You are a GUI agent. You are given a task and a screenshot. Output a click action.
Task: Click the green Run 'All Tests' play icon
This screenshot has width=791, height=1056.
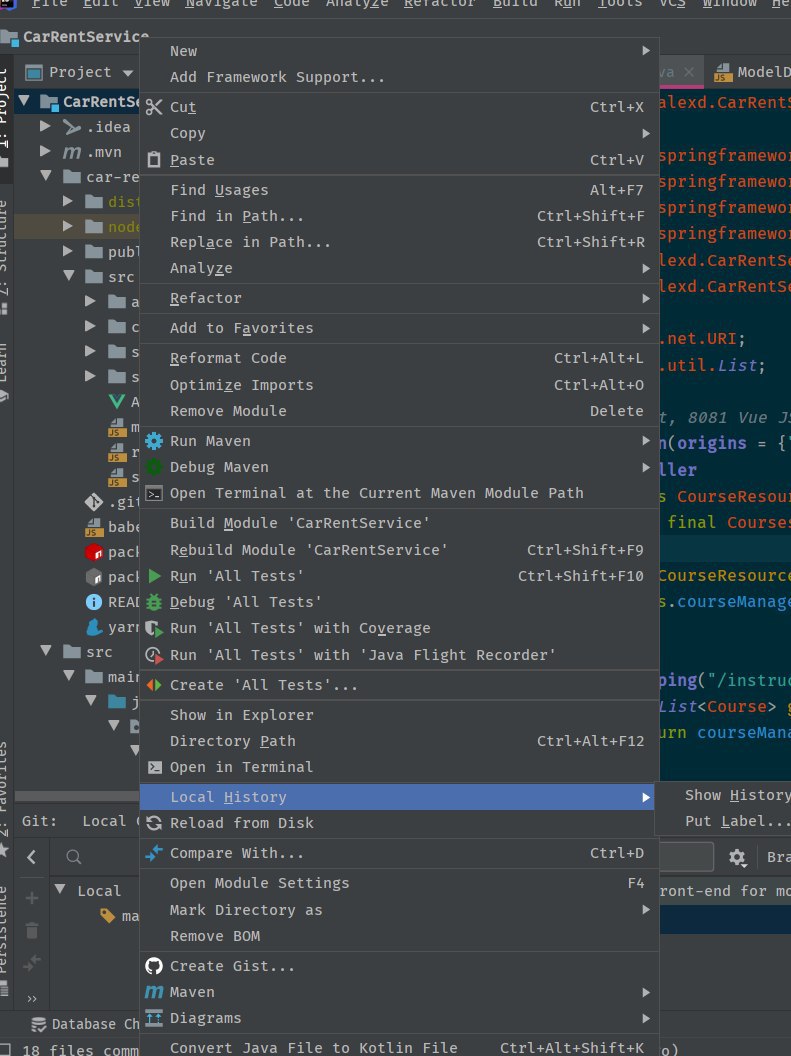coord(155,576)
